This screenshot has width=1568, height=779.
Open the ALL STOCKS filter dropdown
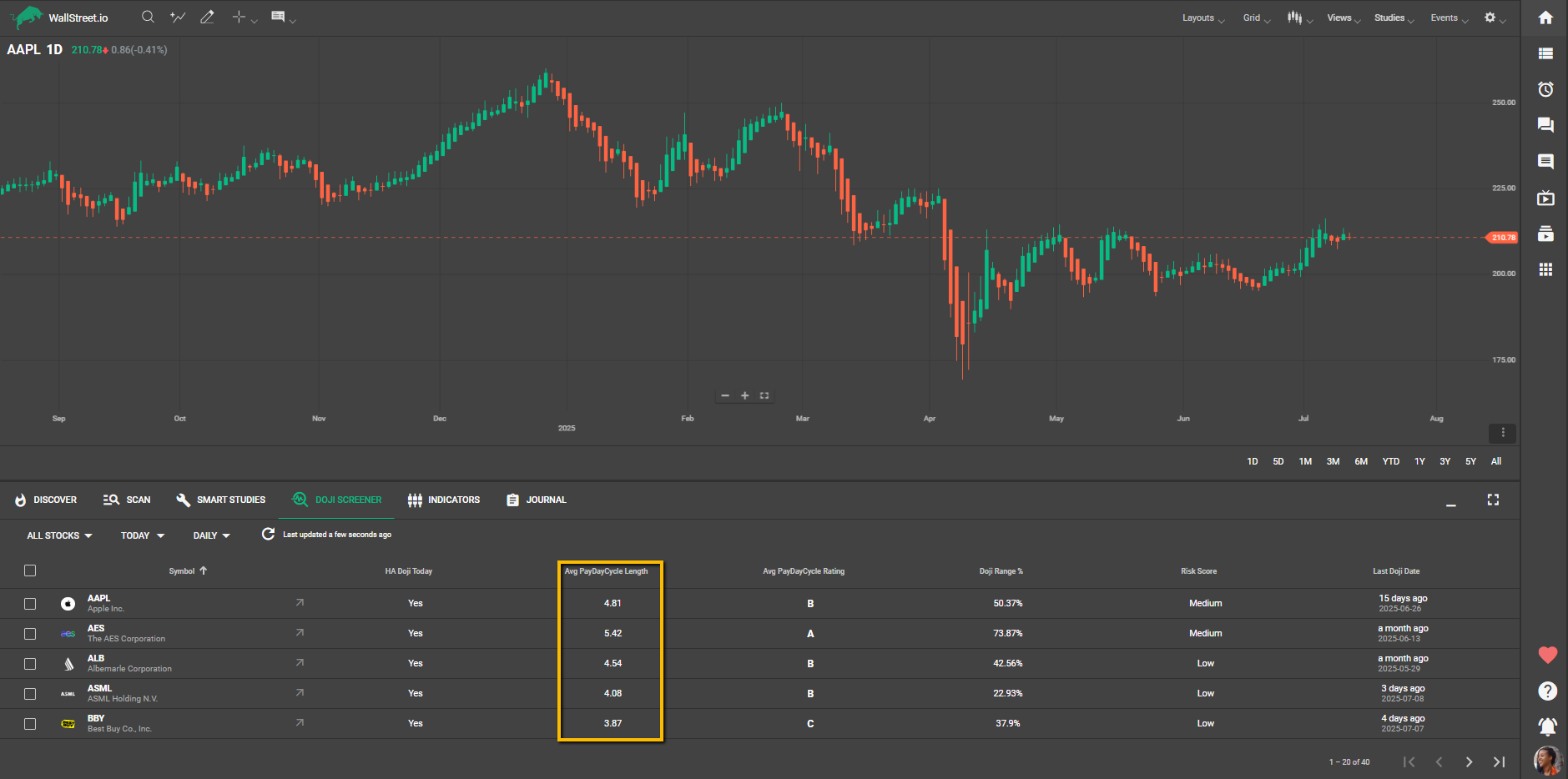click(x=59, y=535)
